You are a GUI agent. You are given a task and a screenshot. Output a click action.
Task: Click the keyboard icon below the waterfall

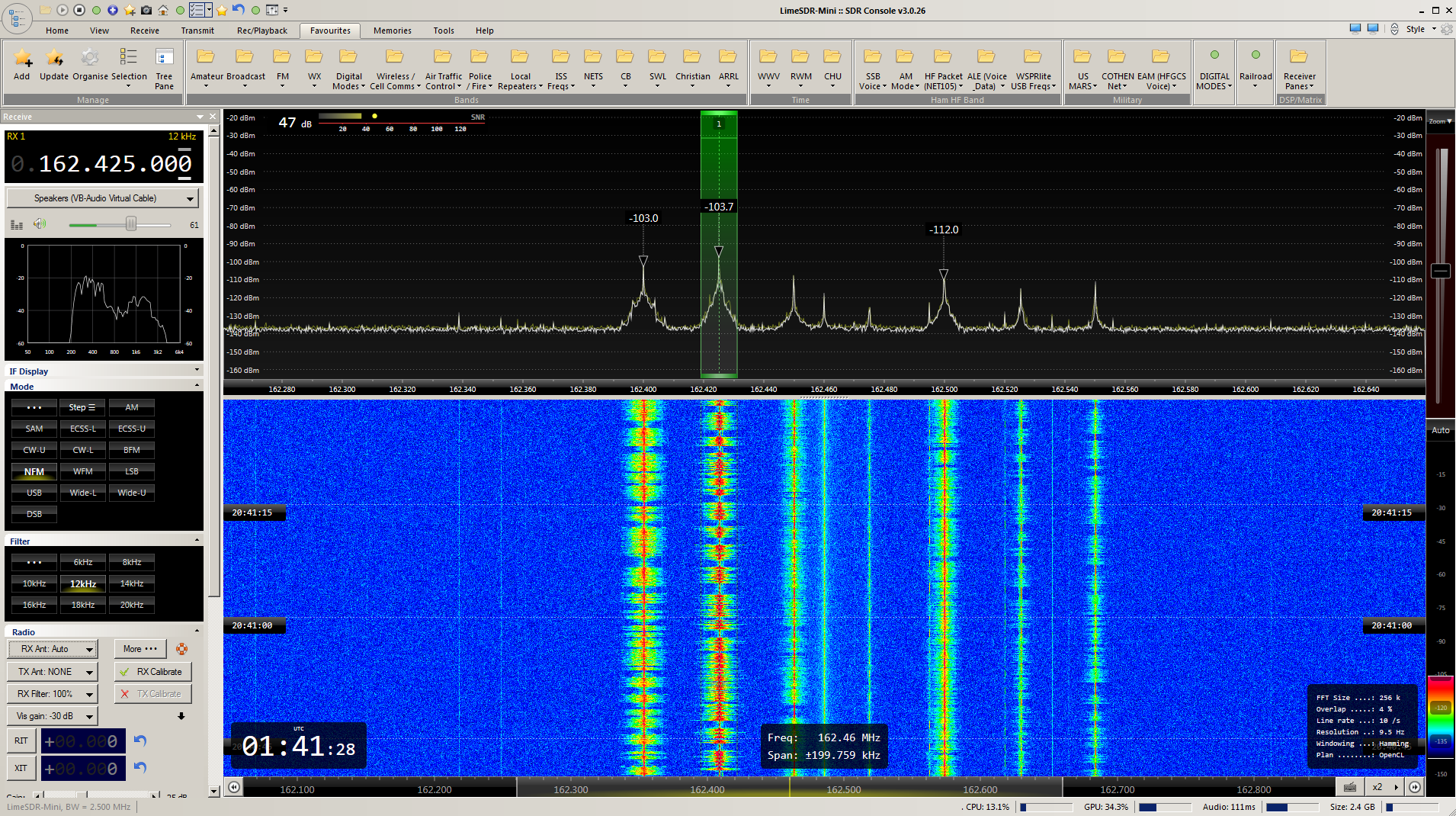1350,787
